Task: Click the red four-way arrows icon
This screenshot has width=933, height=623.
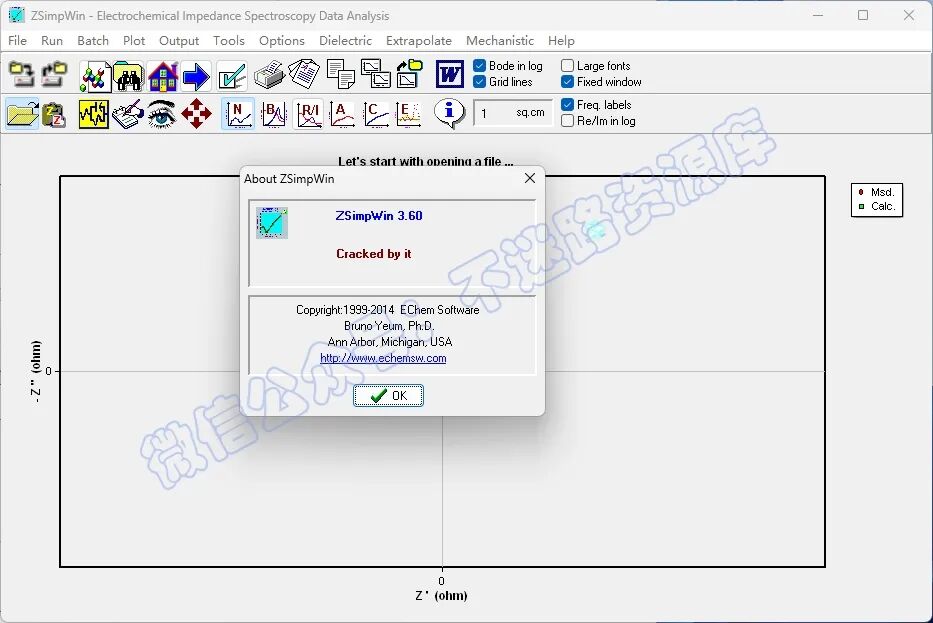Action: pyautogui.click(x=196, y=114)
